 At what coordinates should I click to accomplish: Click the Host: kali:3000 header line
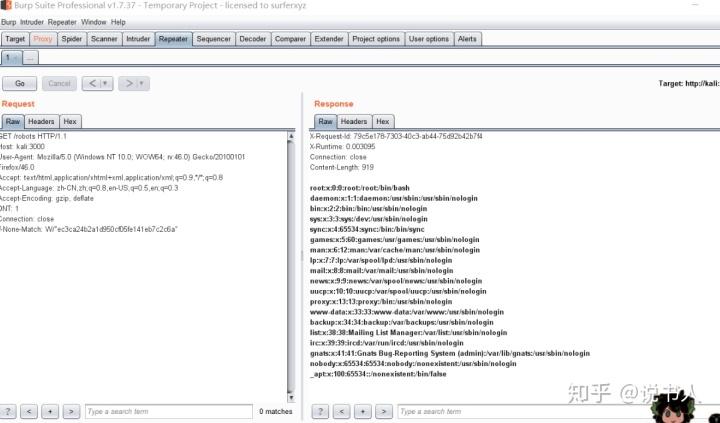[22, 147]
